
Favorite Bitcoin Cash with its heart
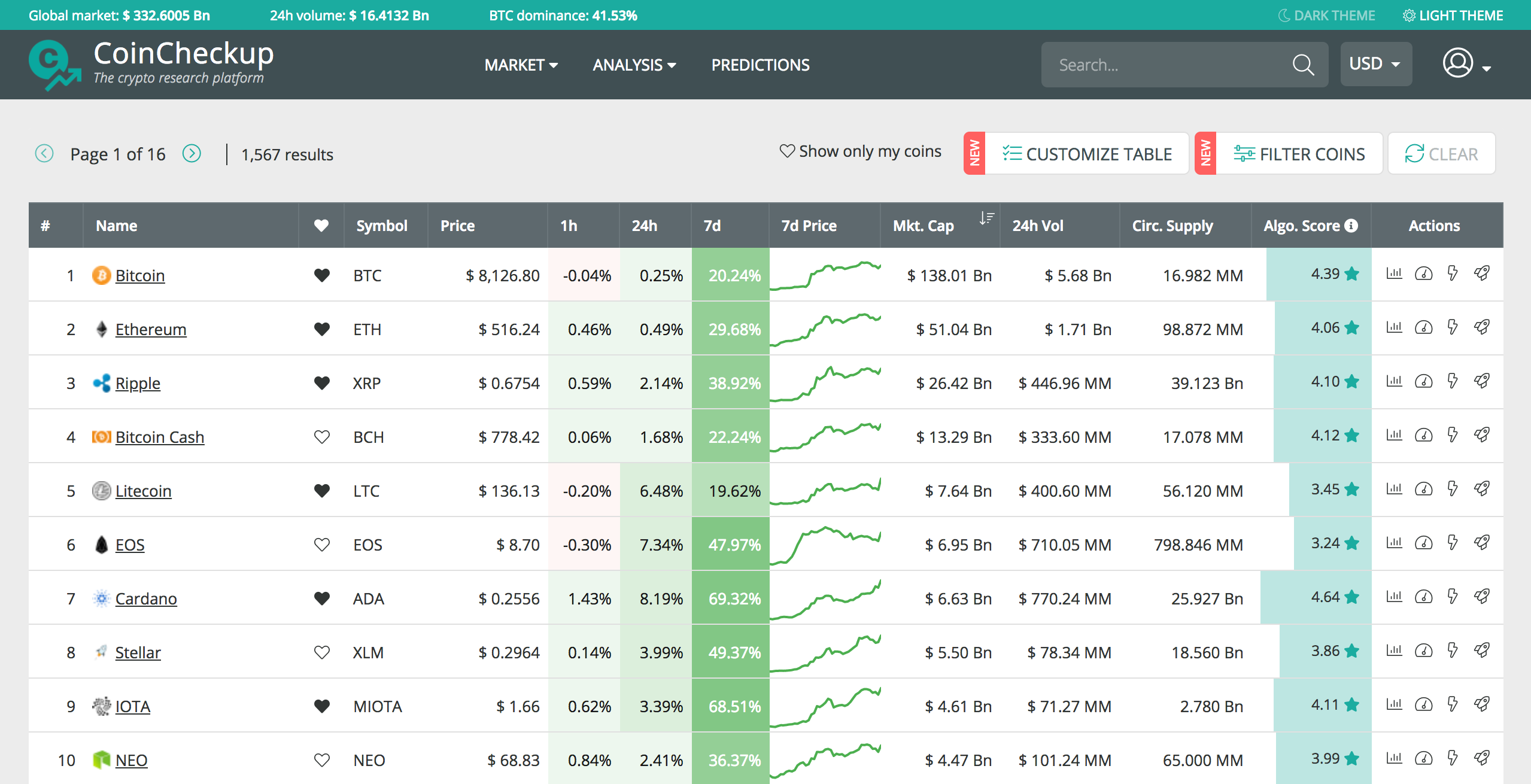[321, 437]
